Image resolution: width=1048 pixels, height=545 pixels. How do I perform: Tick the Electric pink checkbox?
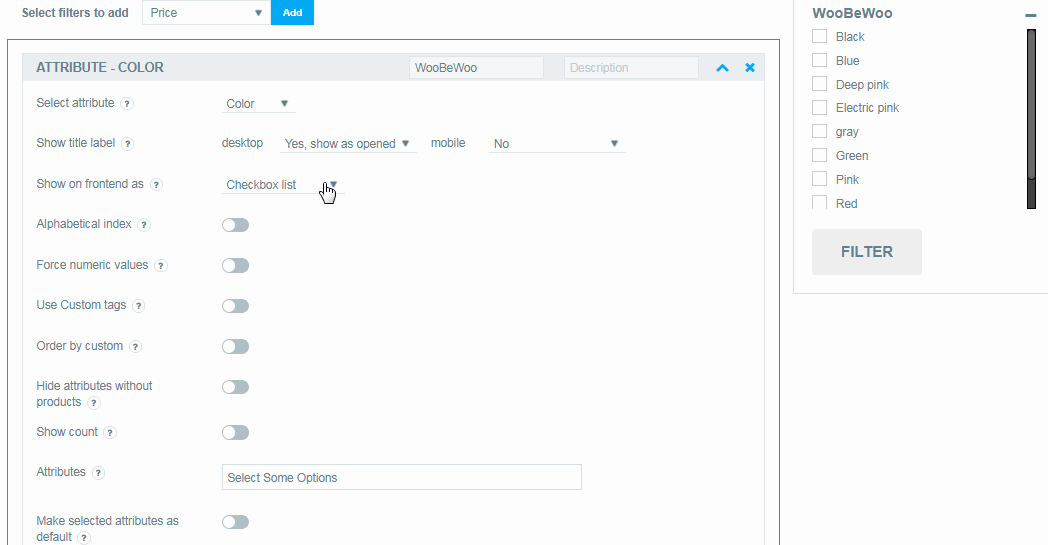(819, 108)
